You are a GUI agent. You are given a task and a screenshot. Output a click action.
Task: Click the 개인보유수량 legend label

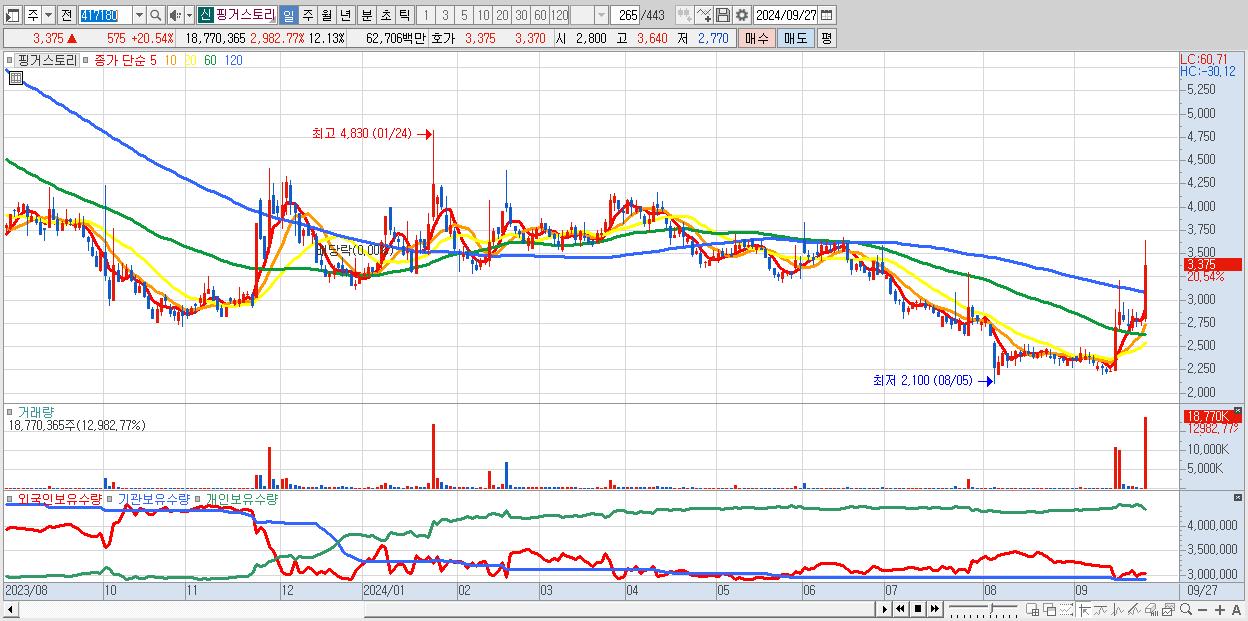coord(243,498)
